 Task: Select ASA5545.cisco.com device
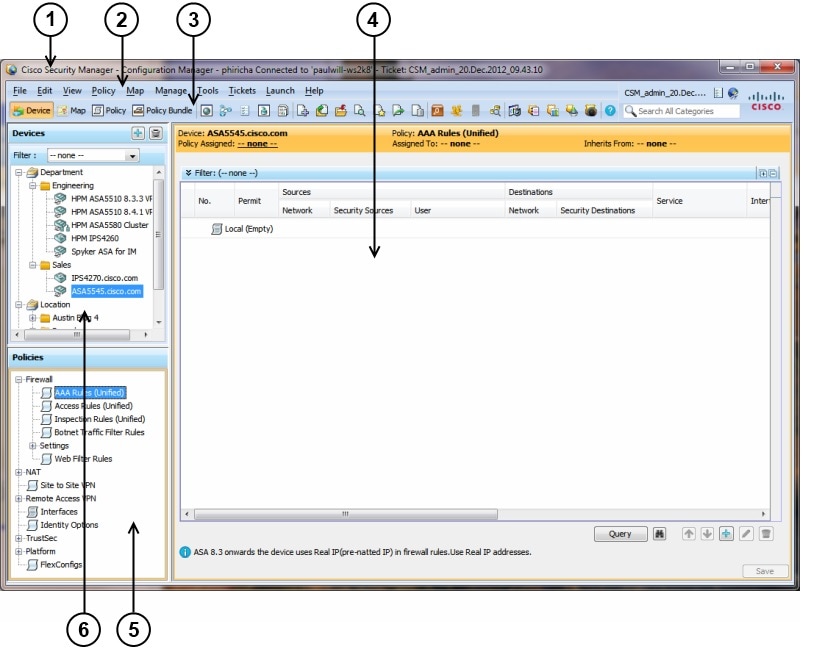tap(107, 291)
